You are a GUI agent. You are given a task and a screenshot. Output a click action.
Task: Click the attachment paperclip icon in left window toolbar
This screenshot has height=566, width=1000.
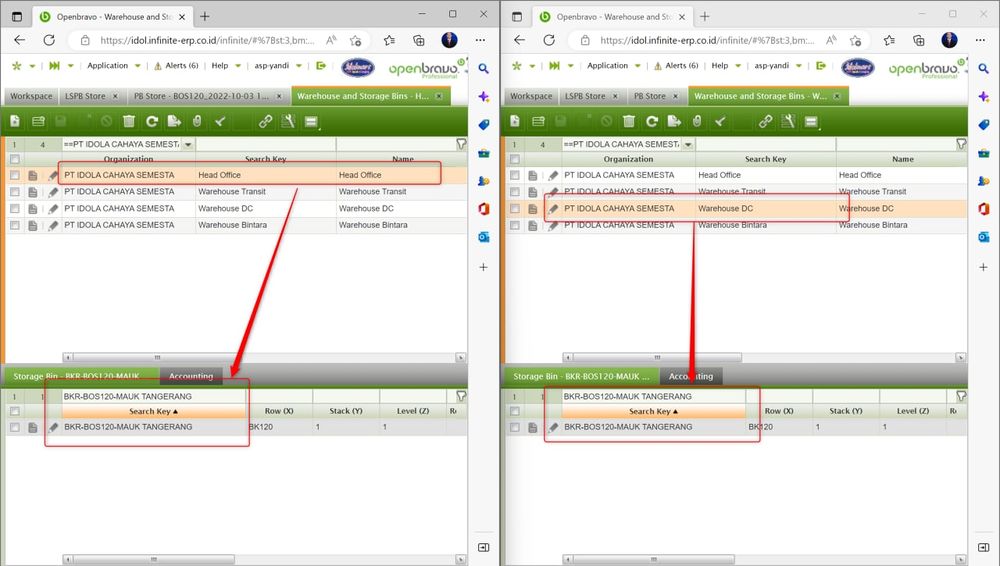197,121
